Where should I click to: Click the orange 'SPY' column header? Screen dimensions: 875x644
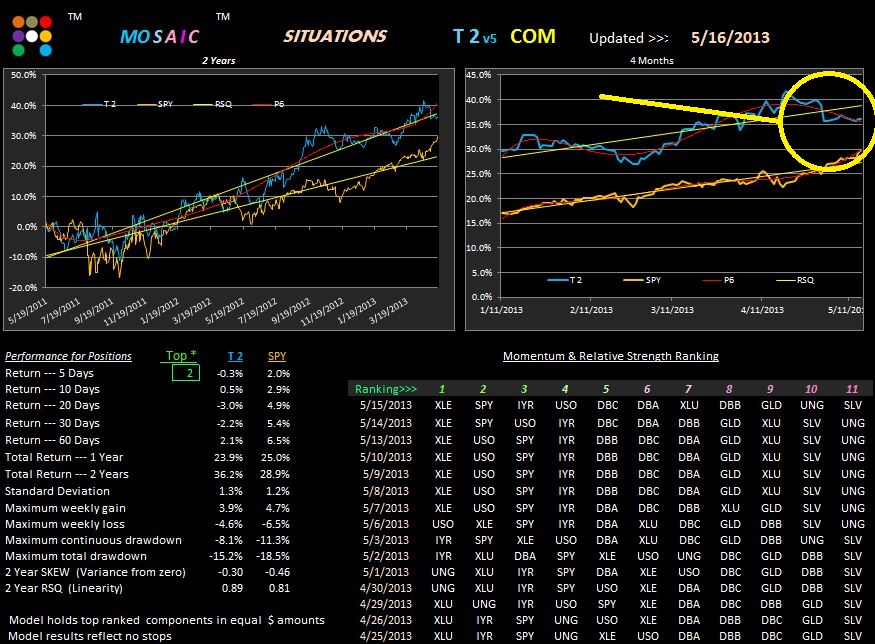coord(277,356)
